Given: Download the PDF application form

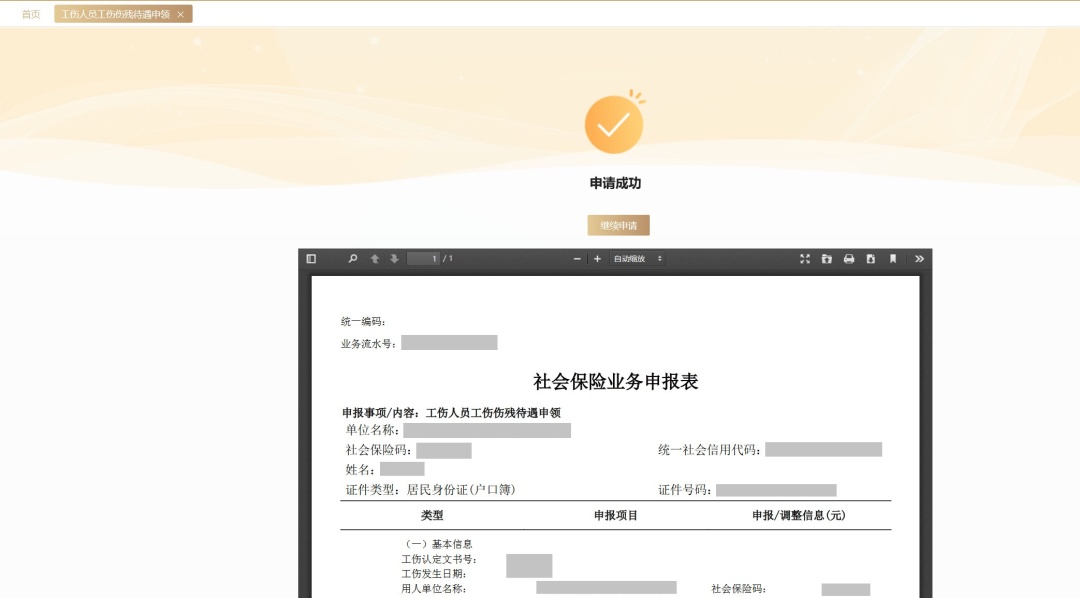Looking at the screenshot, I should tap(871, 259).
